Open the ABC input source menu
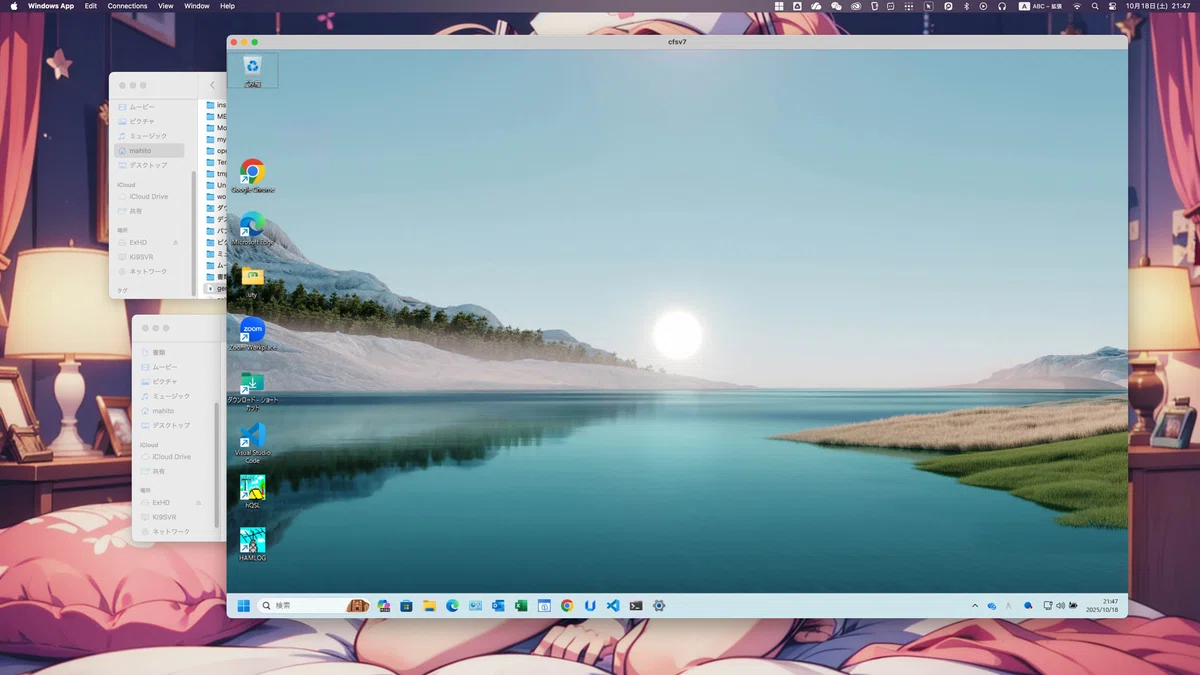 click(x=1042, y=6)
